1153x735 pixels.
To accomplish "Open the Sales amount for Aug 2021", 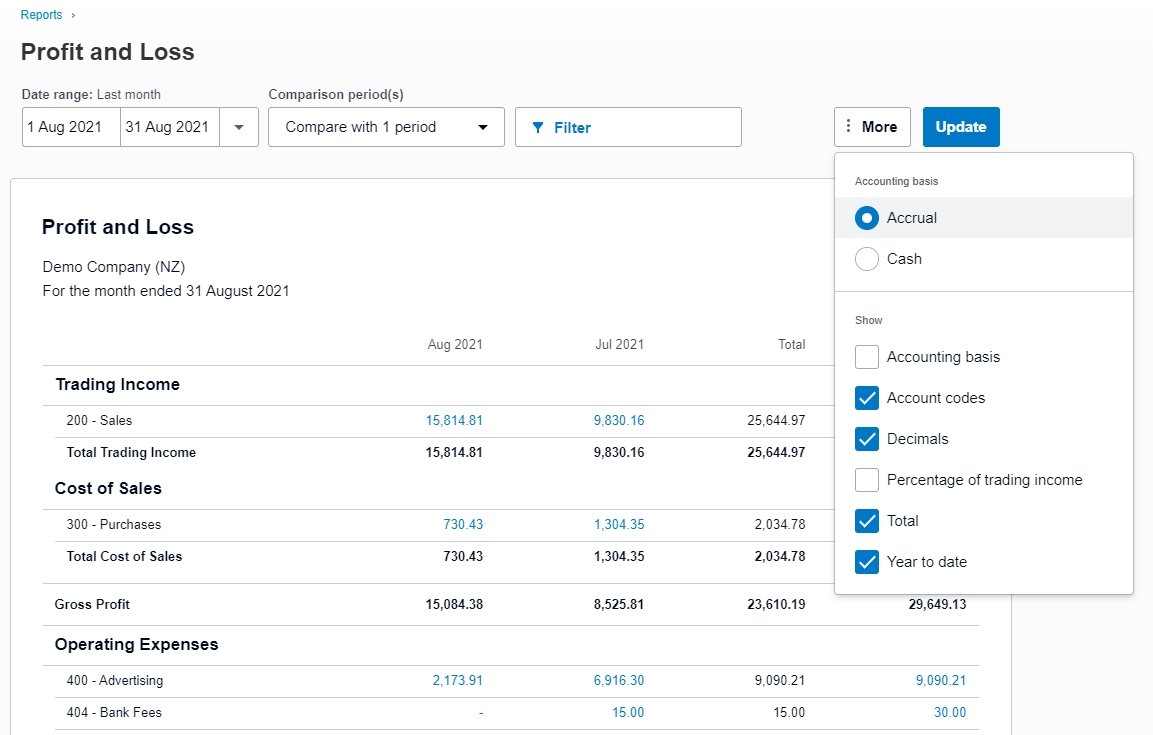I will point(455,420).
